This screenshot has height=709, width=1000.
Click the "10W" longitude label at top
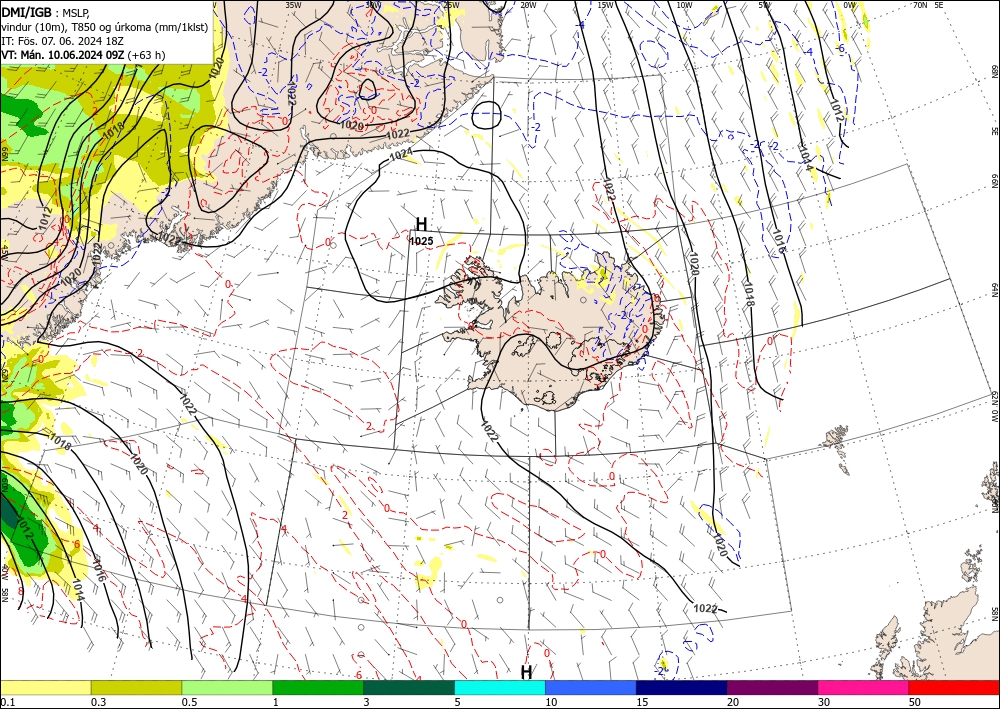click(x=684, y=5)
